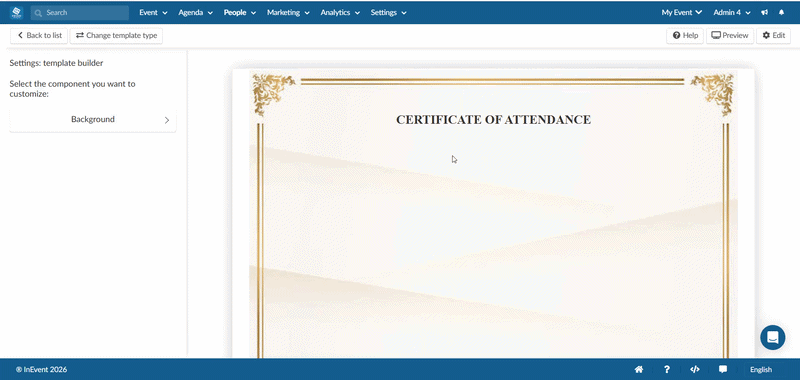The height and width of the screenshot is (380, 800).
Task: Click the InEvent 2026 copyright text
Action: click(x=41, y=370)
